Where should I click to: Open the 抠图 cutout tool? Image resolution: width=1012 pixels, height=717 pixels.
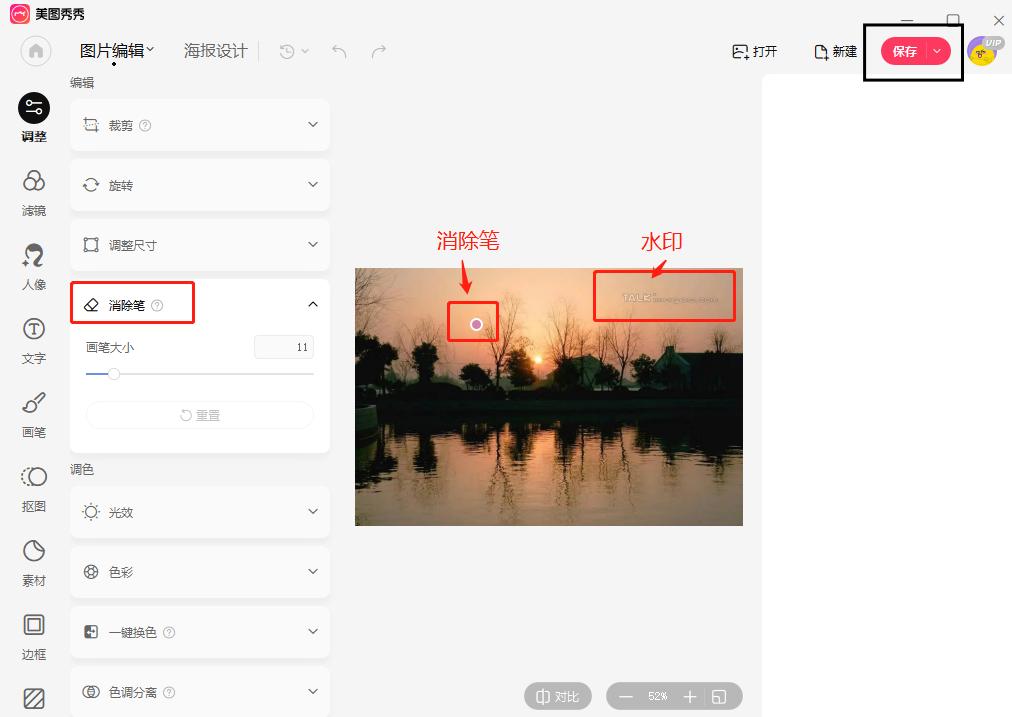pos(34,489)
